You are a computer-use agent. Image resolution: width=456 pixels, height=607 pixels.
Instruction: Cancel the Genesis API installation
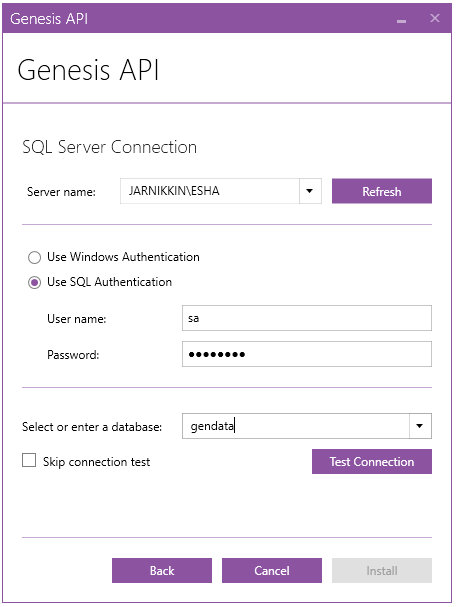tap(272, 571)
